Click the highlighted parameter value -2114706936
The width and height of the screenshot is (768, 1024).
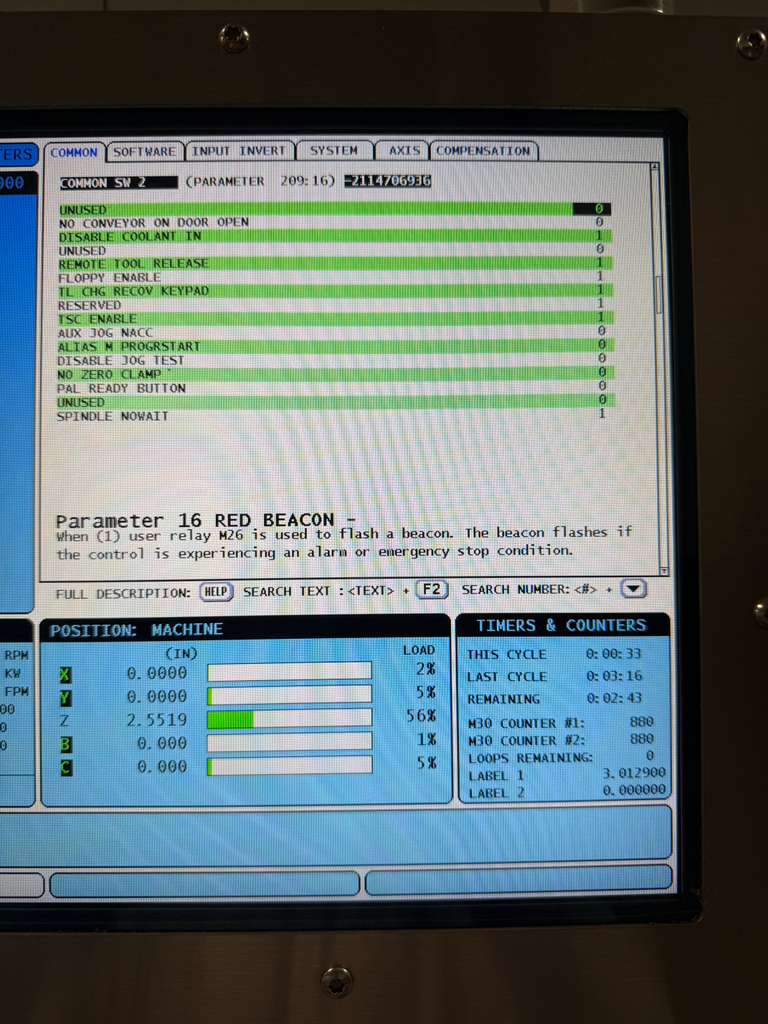pyautogui.click(x=386, y=182)
